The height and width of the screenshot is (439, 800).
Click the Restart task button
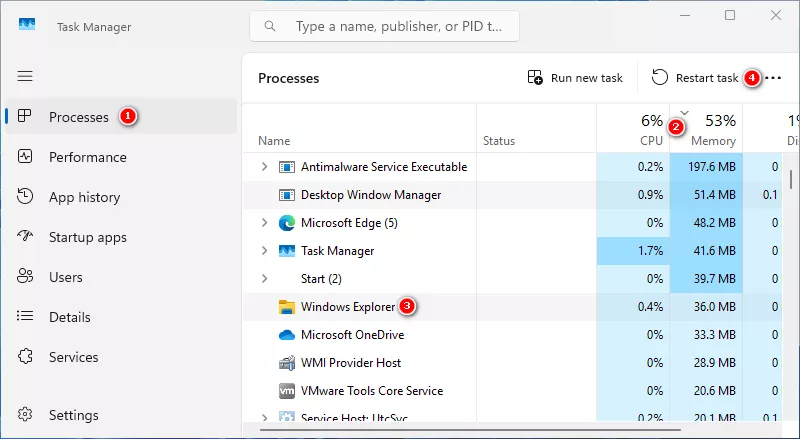point(694,78)
